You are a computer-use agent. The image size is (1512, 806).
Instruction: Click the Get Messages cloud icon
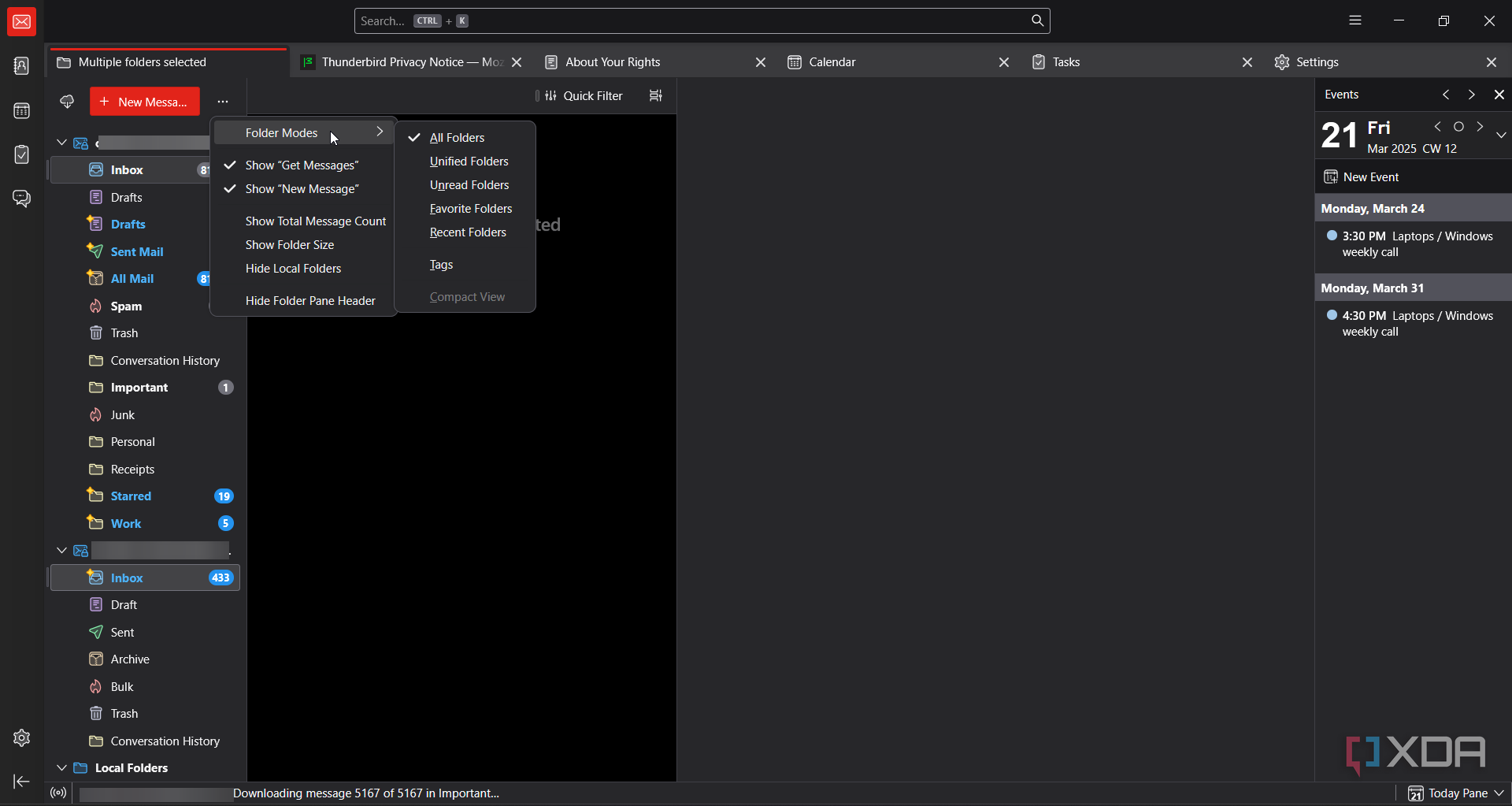coord(67,102)
